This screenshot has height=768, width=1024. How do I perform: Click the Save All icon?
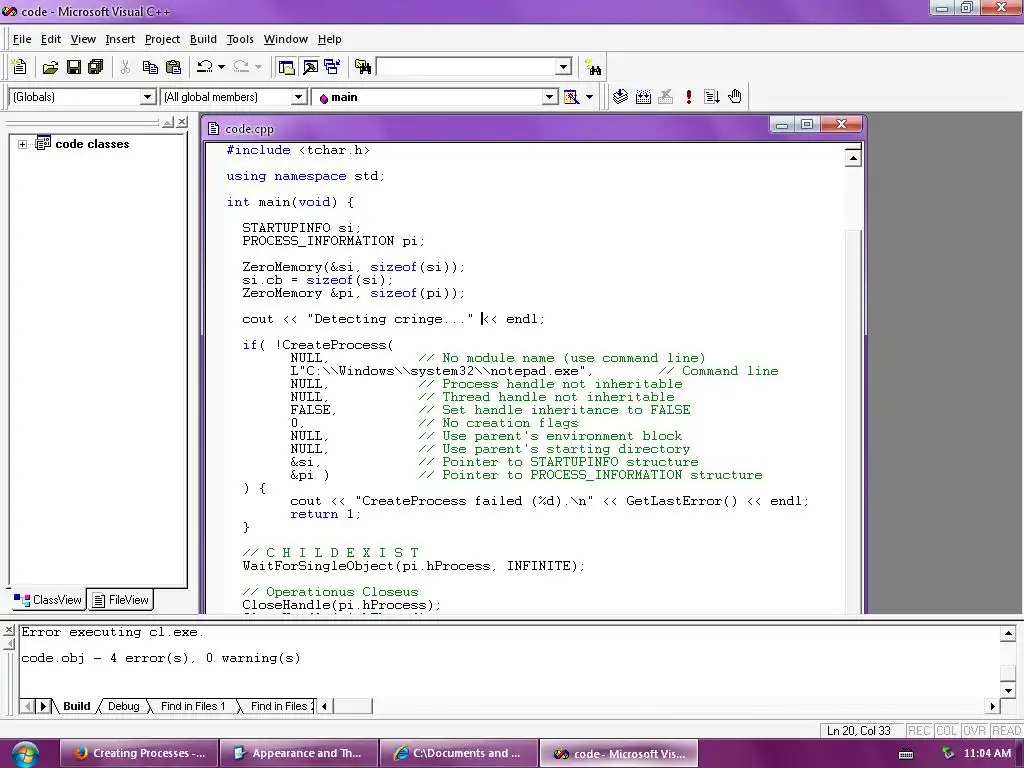(96, 67)
